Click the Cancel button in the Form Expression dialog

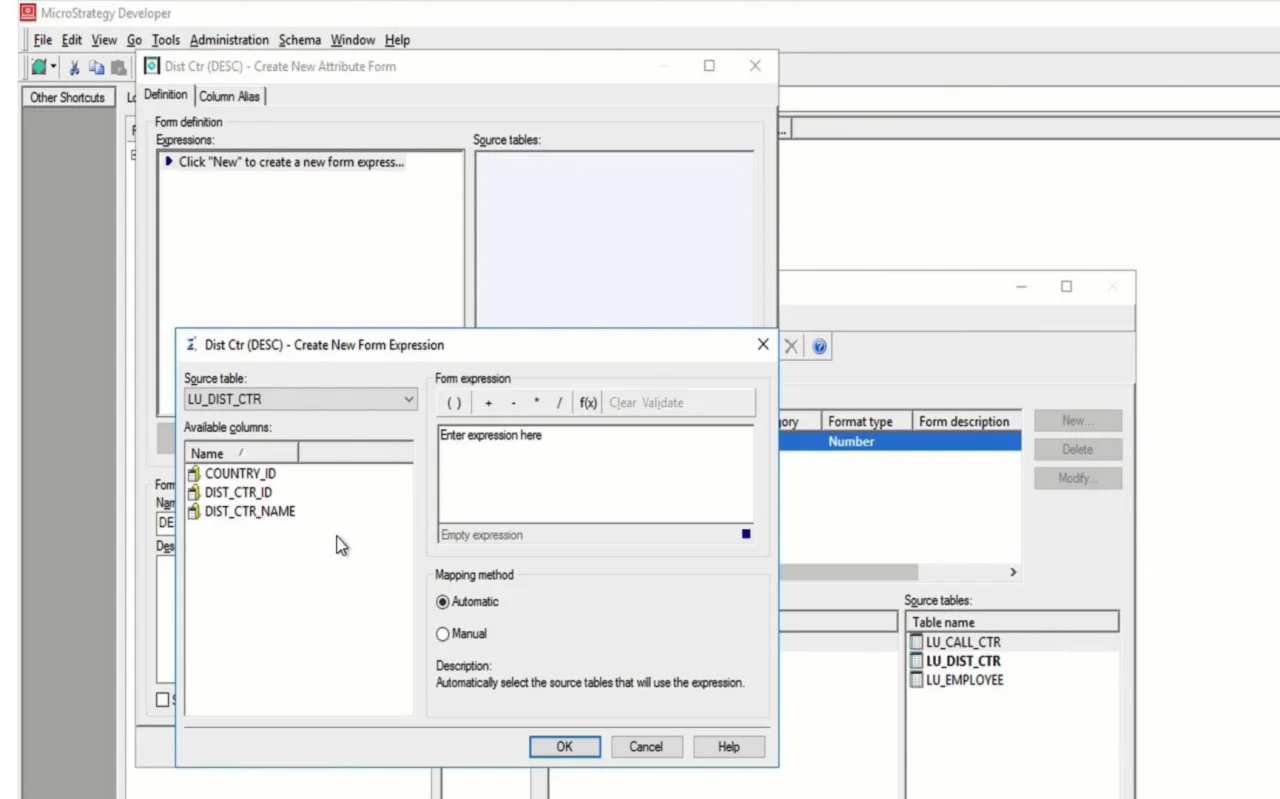646,747
